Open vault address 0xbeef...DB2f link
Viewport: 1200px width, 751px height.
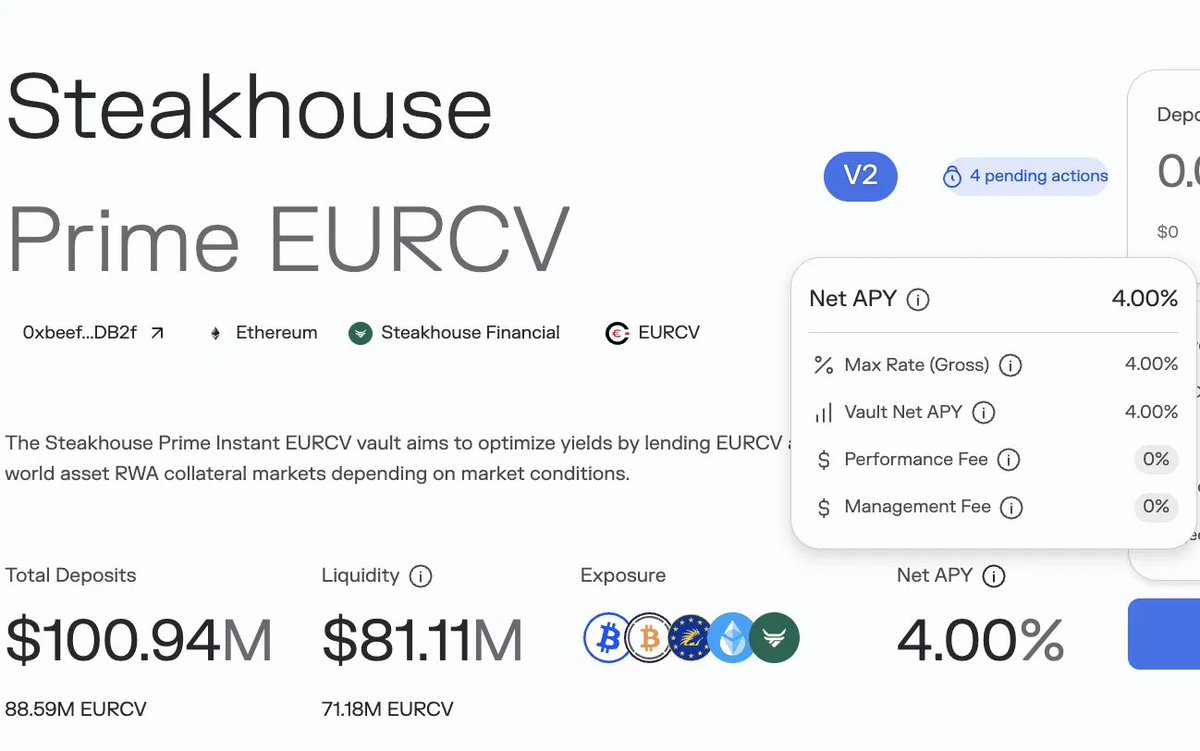(94, 333)
